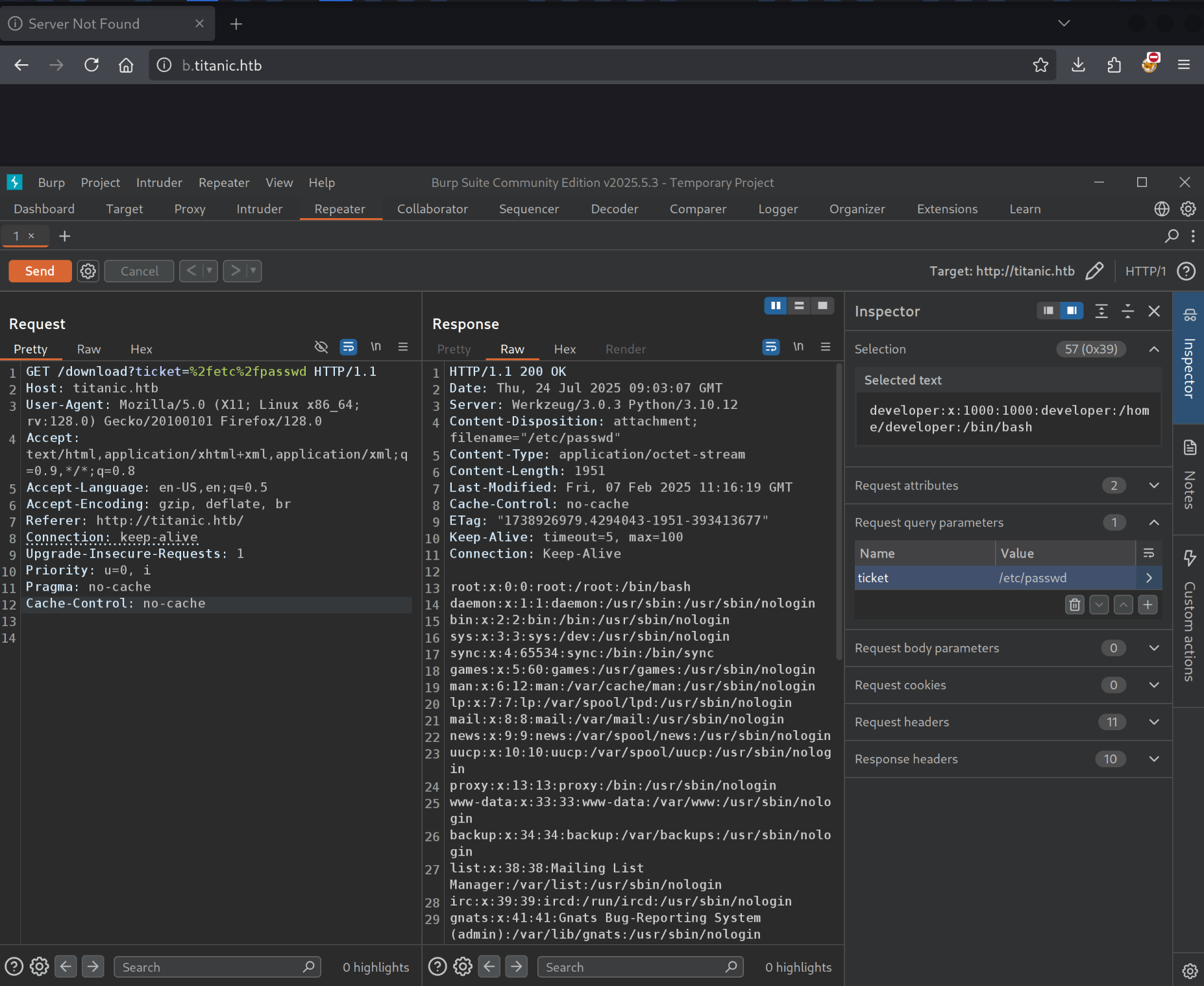This screenshot has width=1204, height=986.
Task: Expand Response headers section
Action: [1154, 759]
